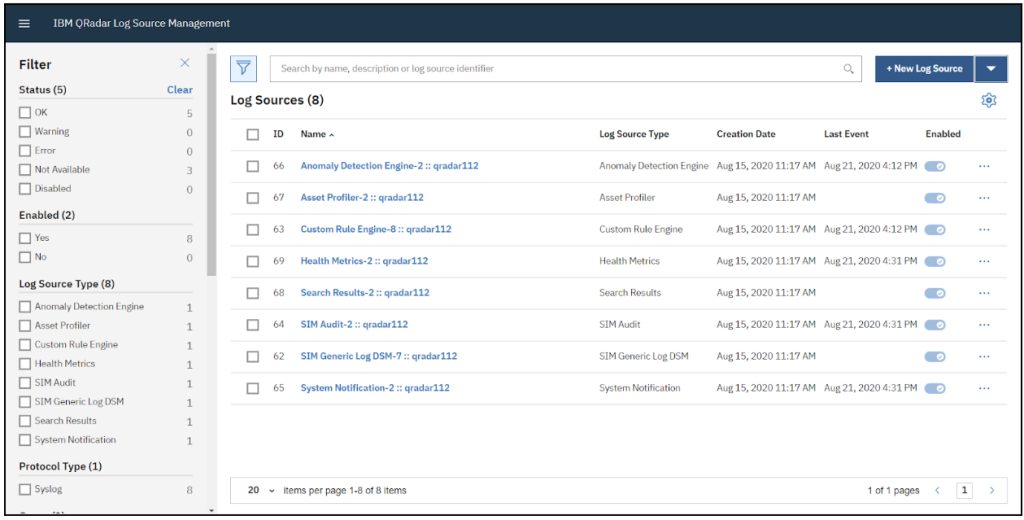This screenshot has width=1024, height=520.
Task: Open the hamburger navigation menu
Action: (x=24, y=24)
